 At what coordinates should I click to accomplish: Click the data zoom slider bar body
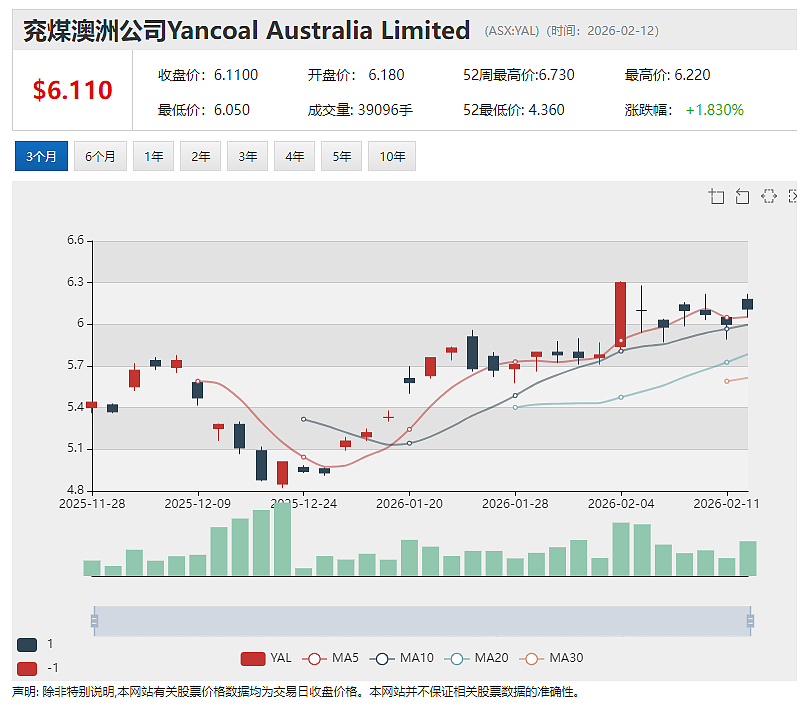422,621
